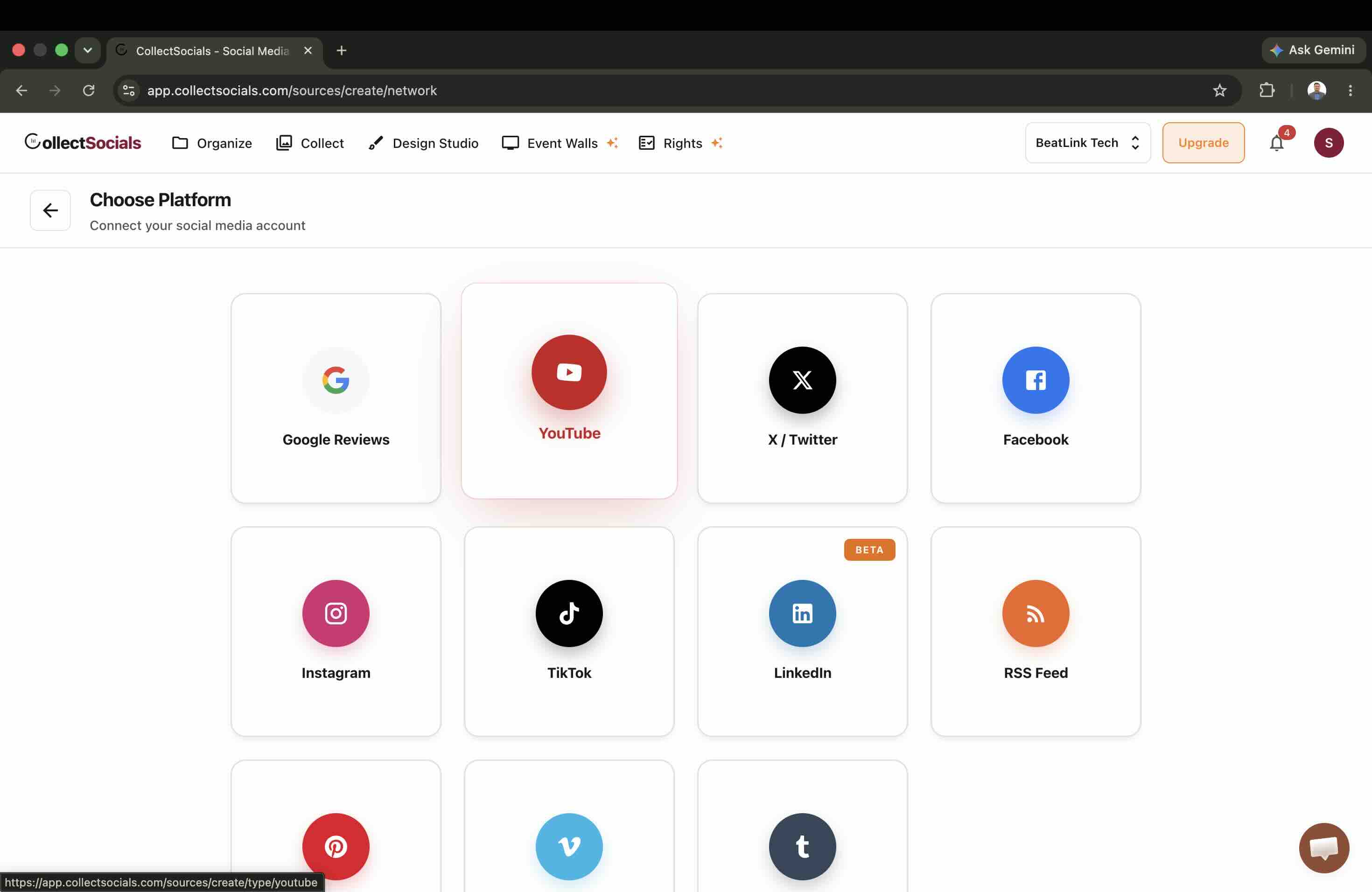Click the TikTok label text
The image size is (1372, 892).
[569, 673]
